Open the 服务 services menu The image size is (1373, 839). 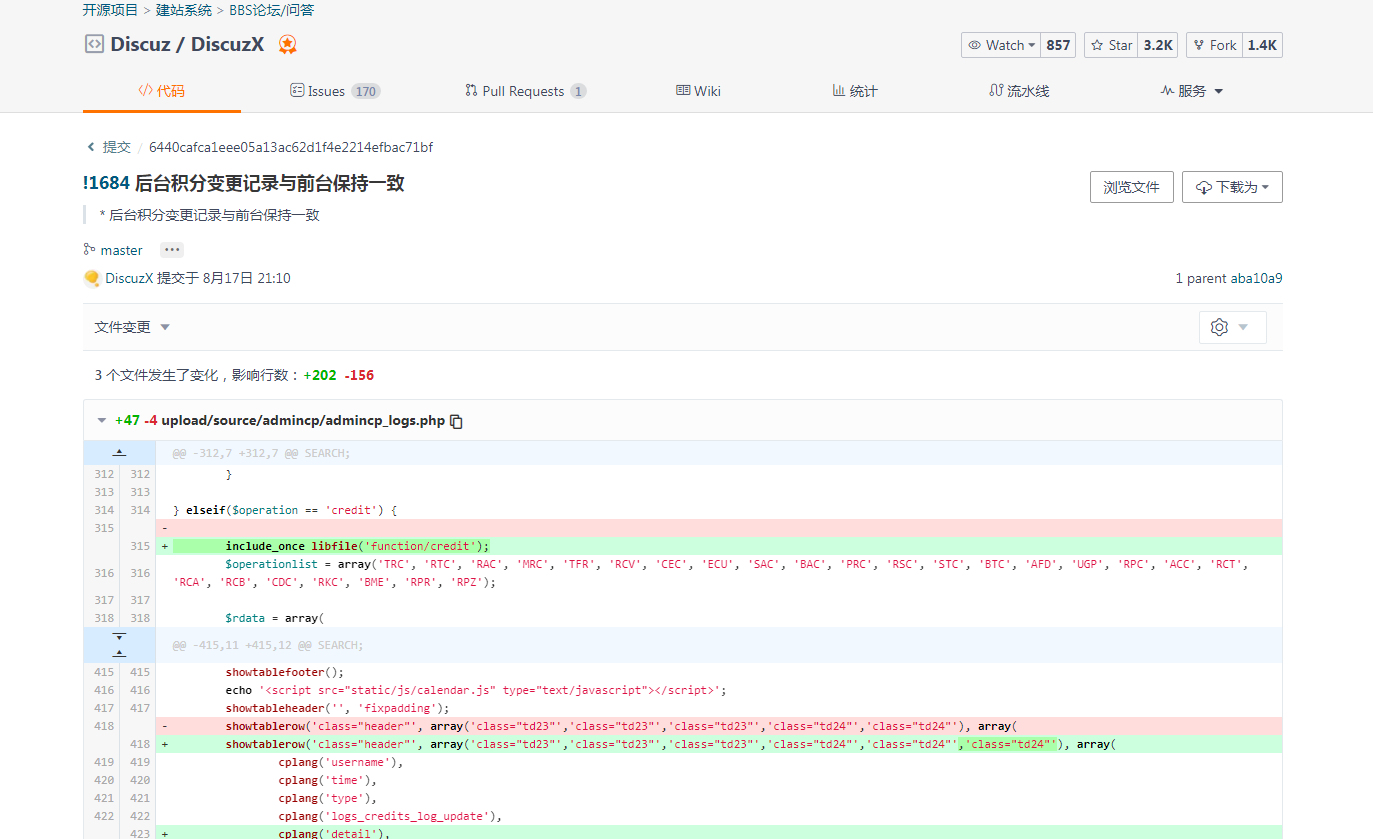pyautogui.click(x=1192, y=91)
